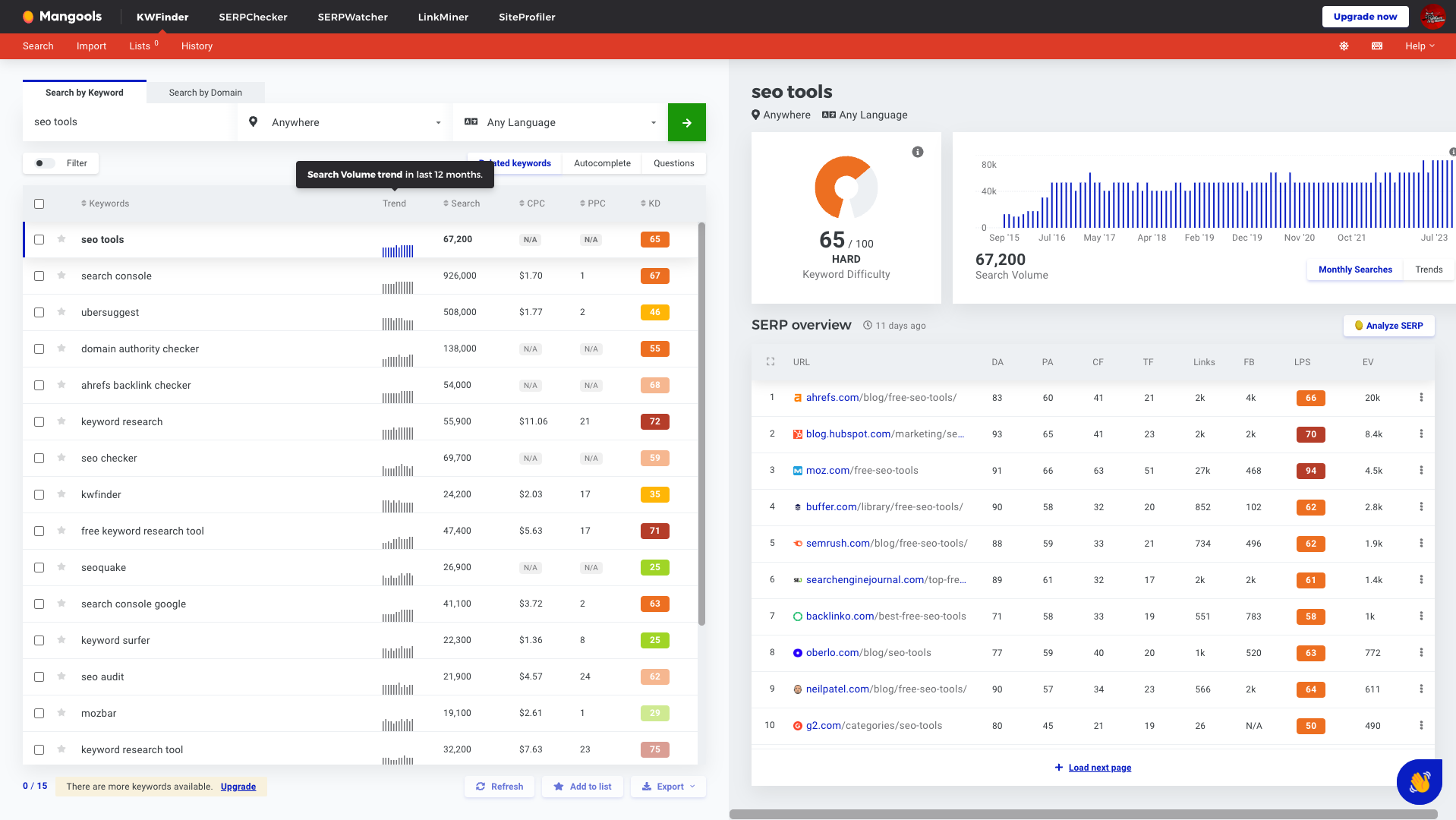The width and height of the screenshot is (1456, 820).
Task: Switch to the Search by Domain tab
Action: tap(205, 92)
